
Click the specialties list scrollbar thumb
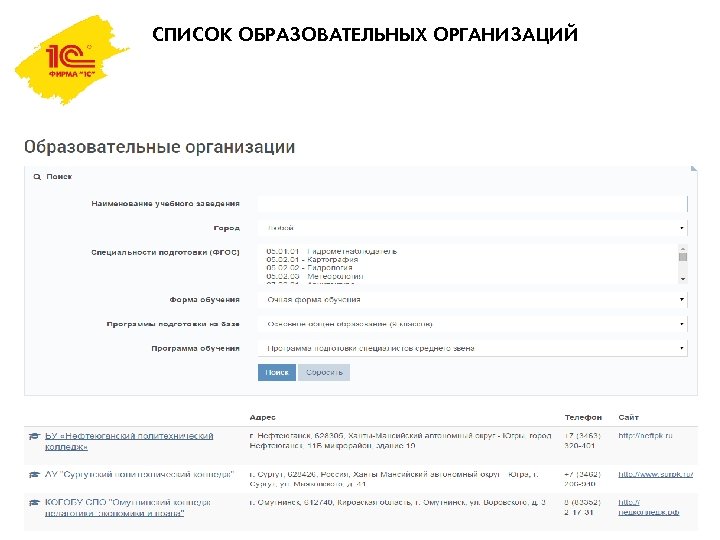pos(683,257)
